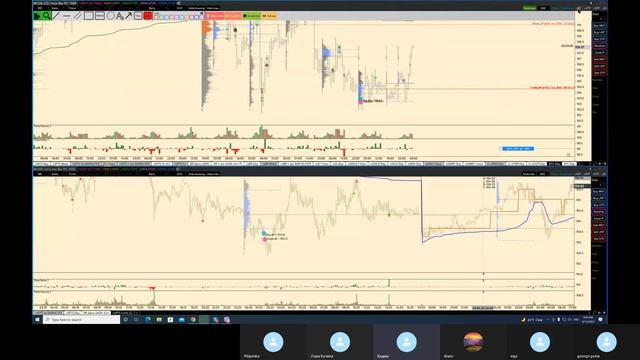
Task: Select the note label tool
Action: pyautogui.click(x=138, y=16)
